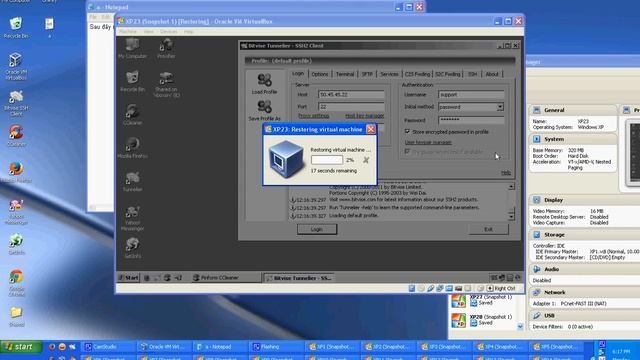Image resolution: width=640 pixels, height=360 pixels.
Task: Click the Login button in Tunnelier
Action: (x=317, y=229)
